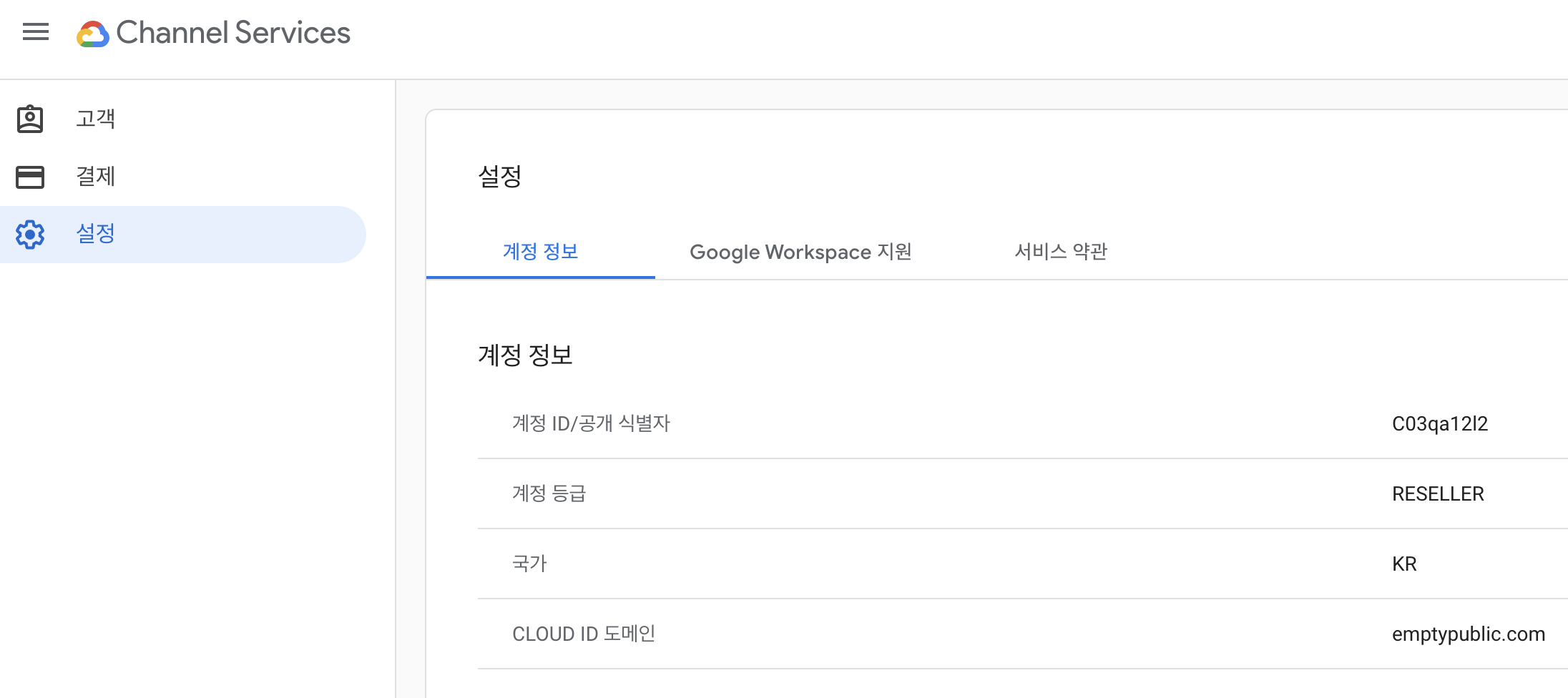This screenshot has height=698, width=1568.
Task: Click the 국가 label
Action: [529, 564]
